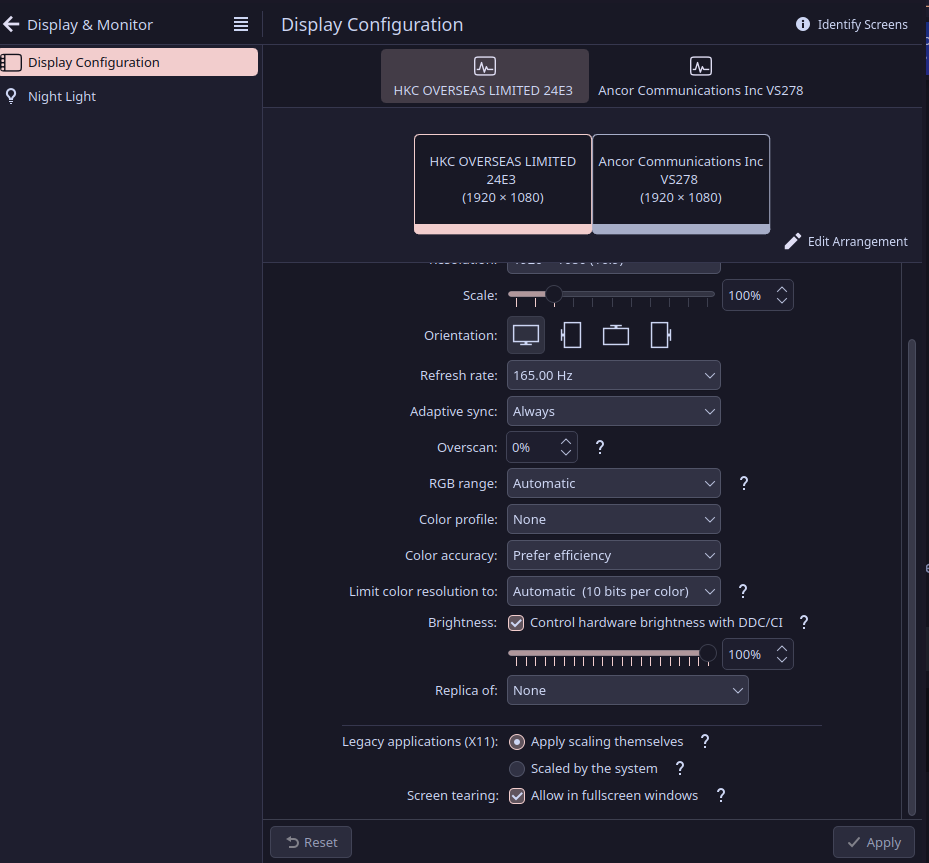Increase Scale percentage with up arrow
929x863 pixels.
pyautogui.click(x=782, y=290)
